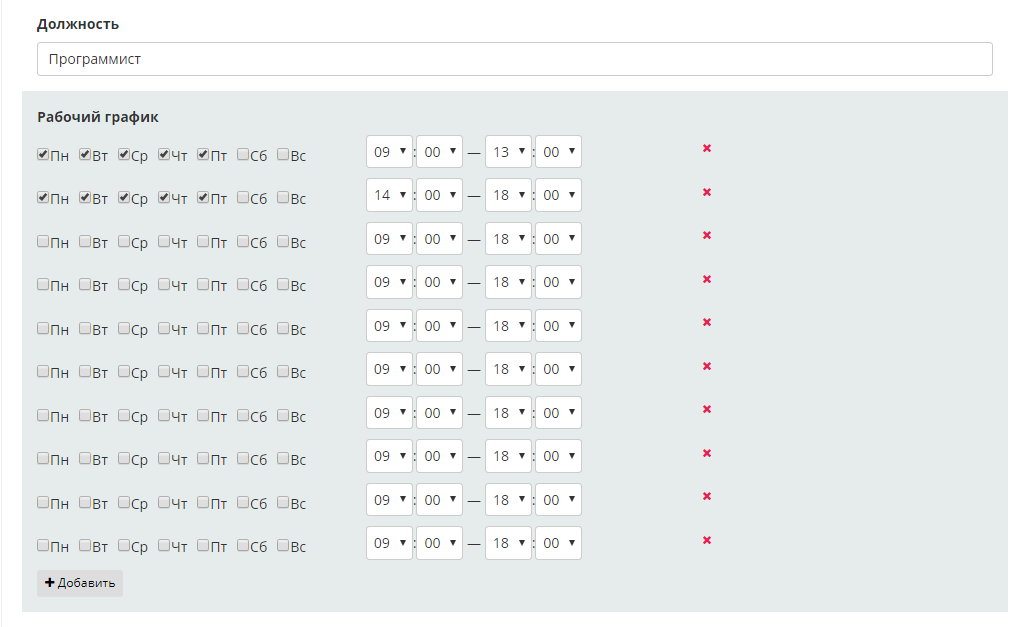
Task: Open end minutes dropdown in 14:00–18:00 row
Action: (558, 195)
